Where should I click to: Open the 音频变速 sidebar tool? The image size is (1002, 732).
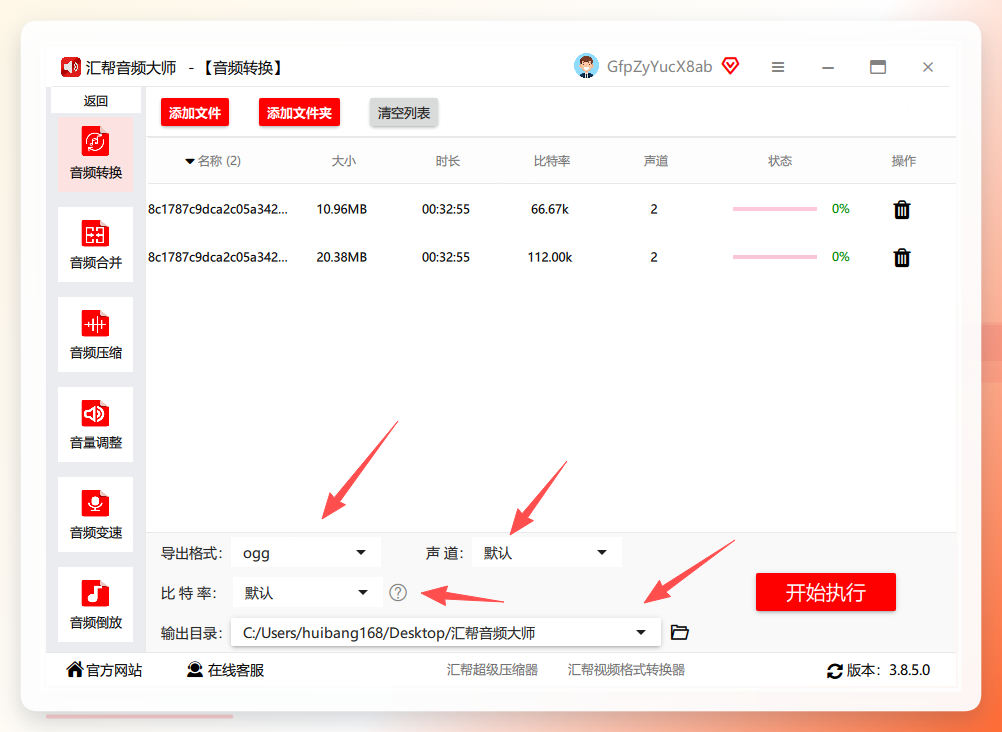[95, 515]
